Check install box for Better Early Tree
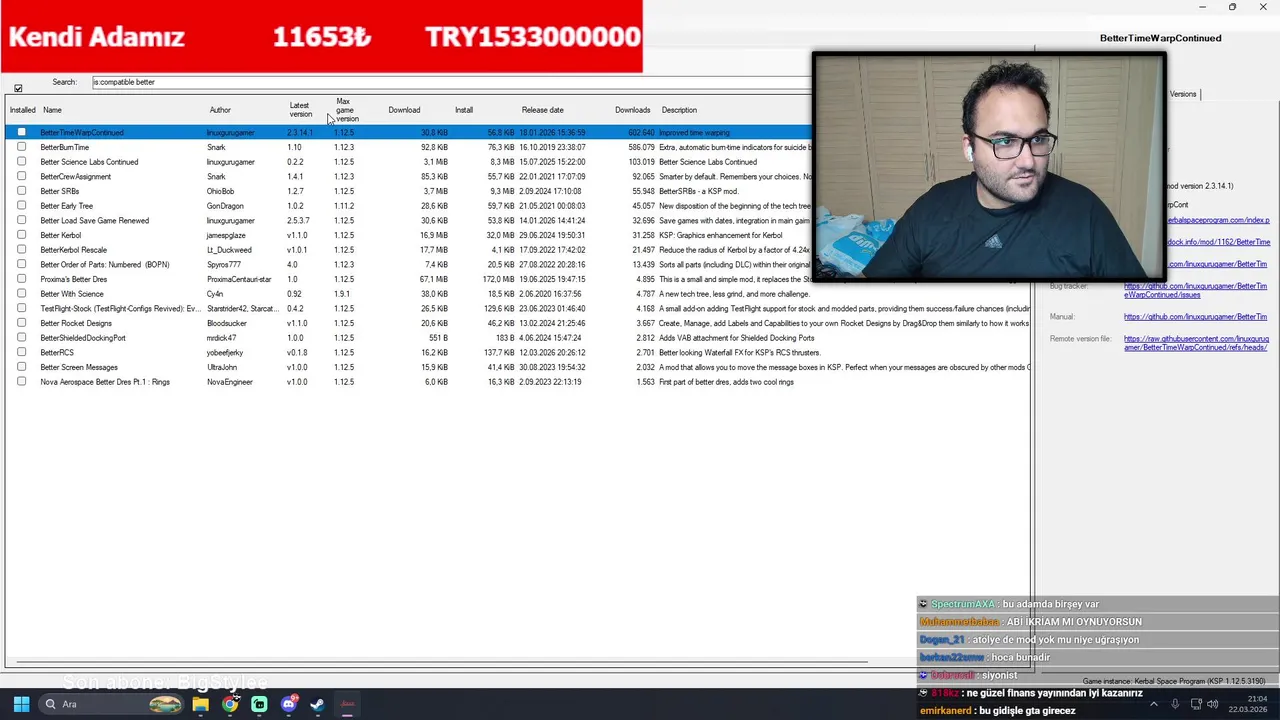Screen dimensions: 1280x720 click(x=21, y=206)
